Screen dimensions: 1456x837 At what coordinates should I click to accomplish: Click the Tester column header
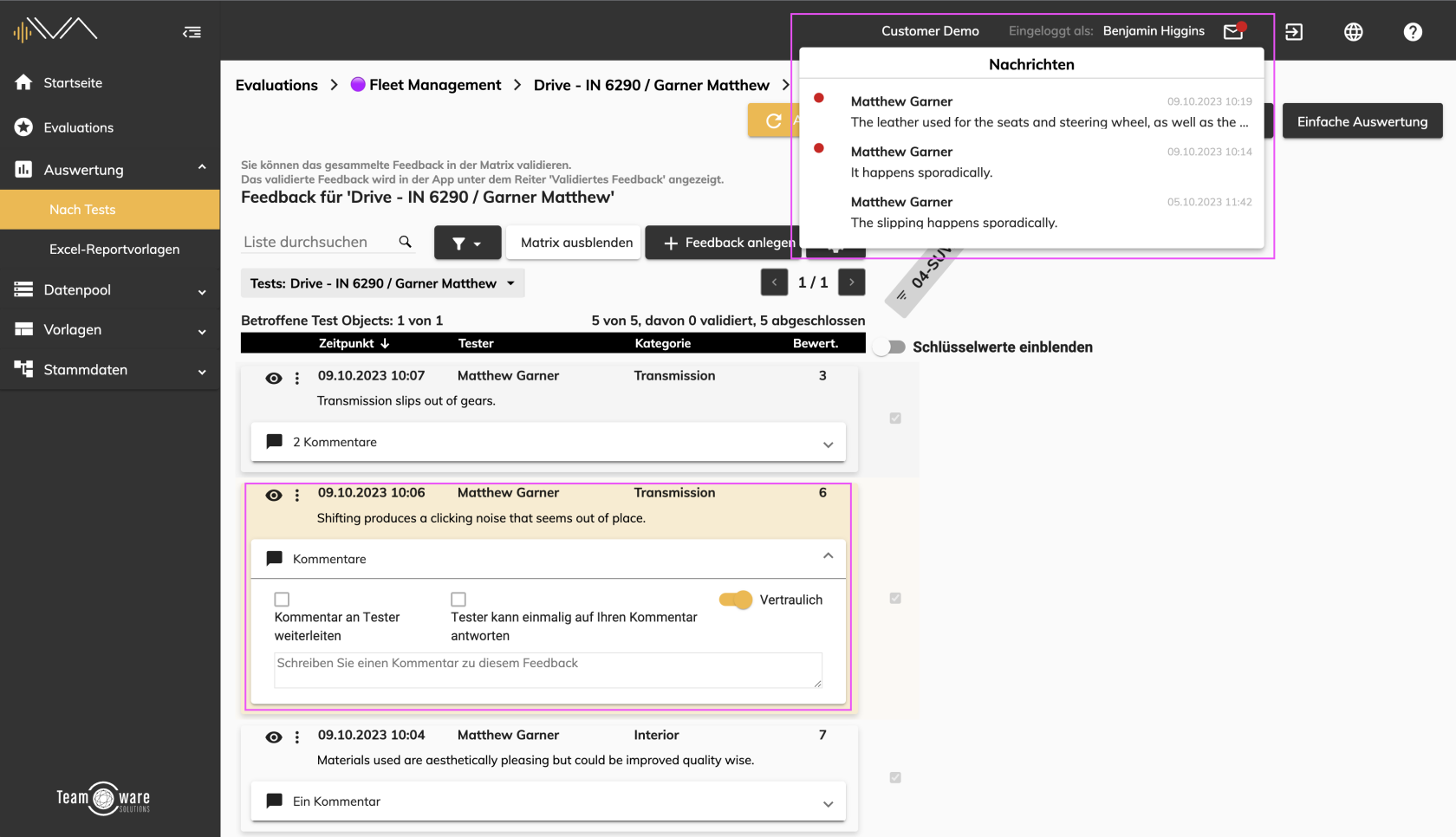(476, 343)
